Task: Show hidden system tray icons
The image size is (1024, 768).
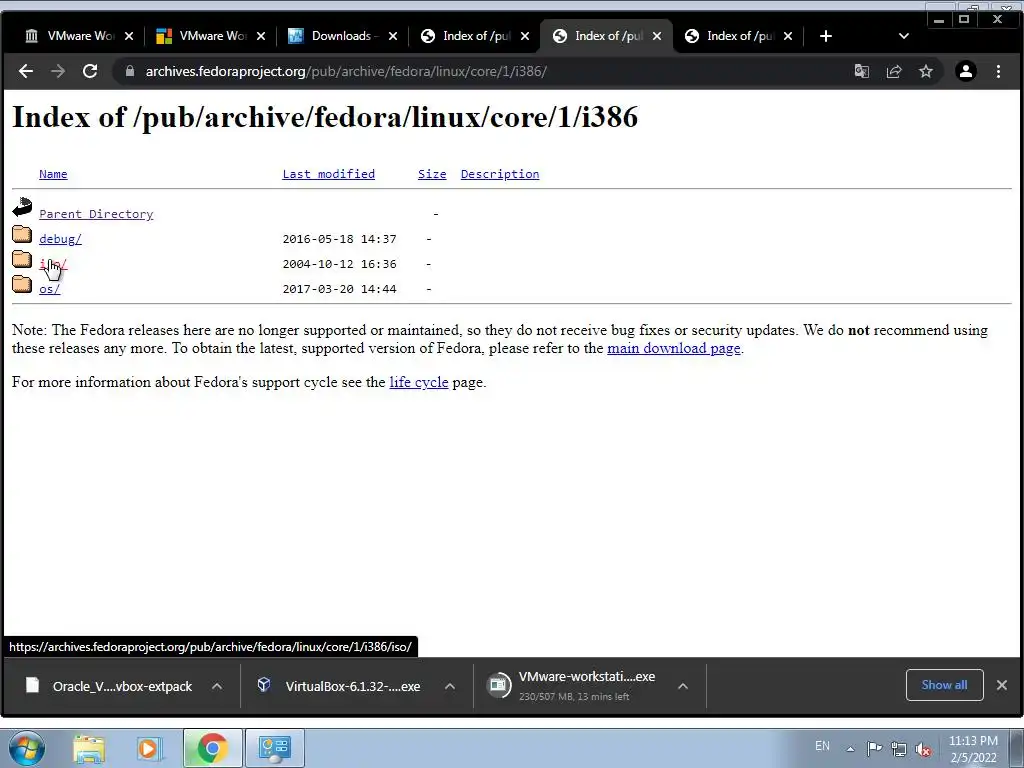Action: 850,749
